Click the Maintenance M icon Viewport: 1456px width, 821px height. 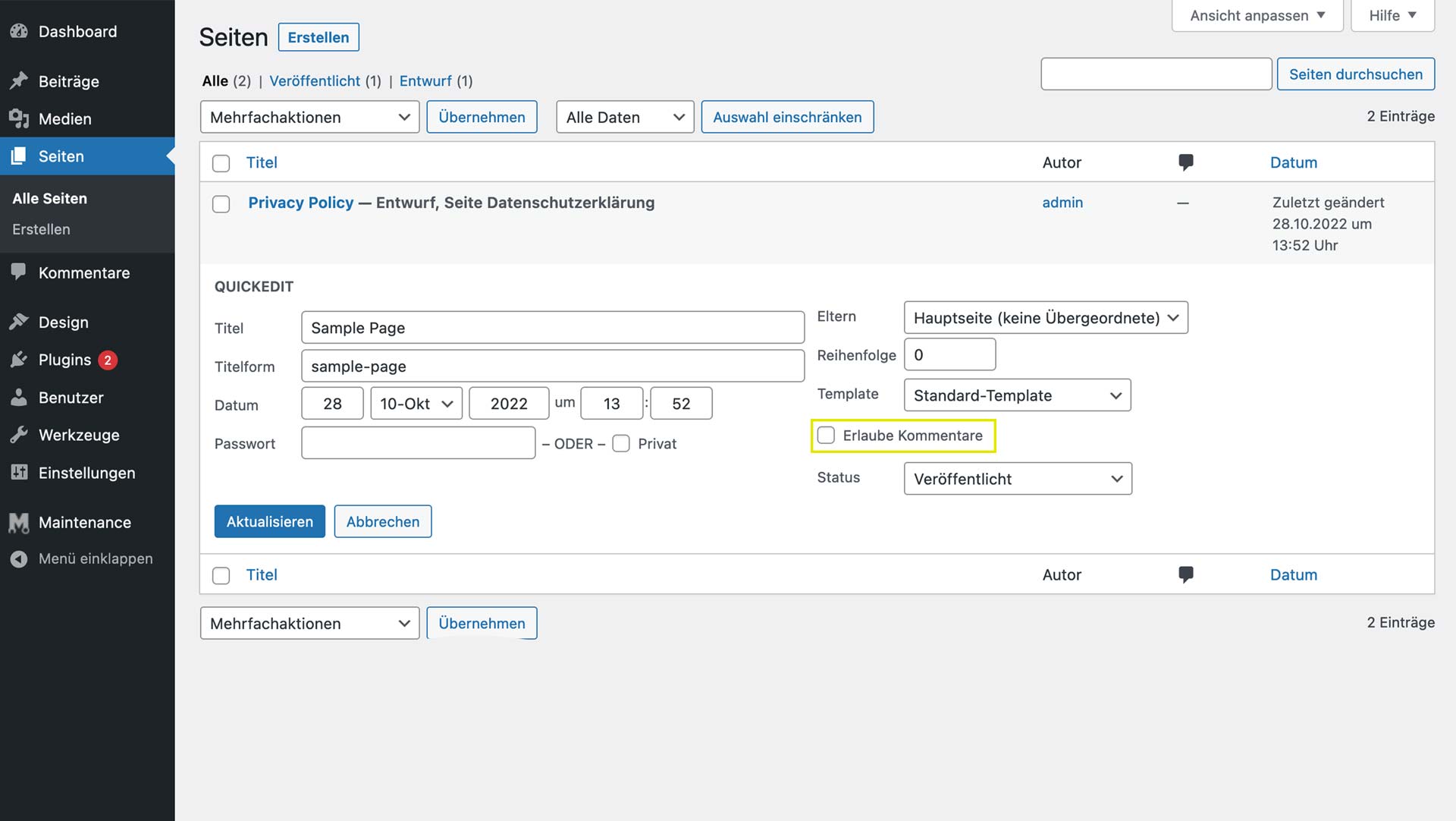coord(19,522)
